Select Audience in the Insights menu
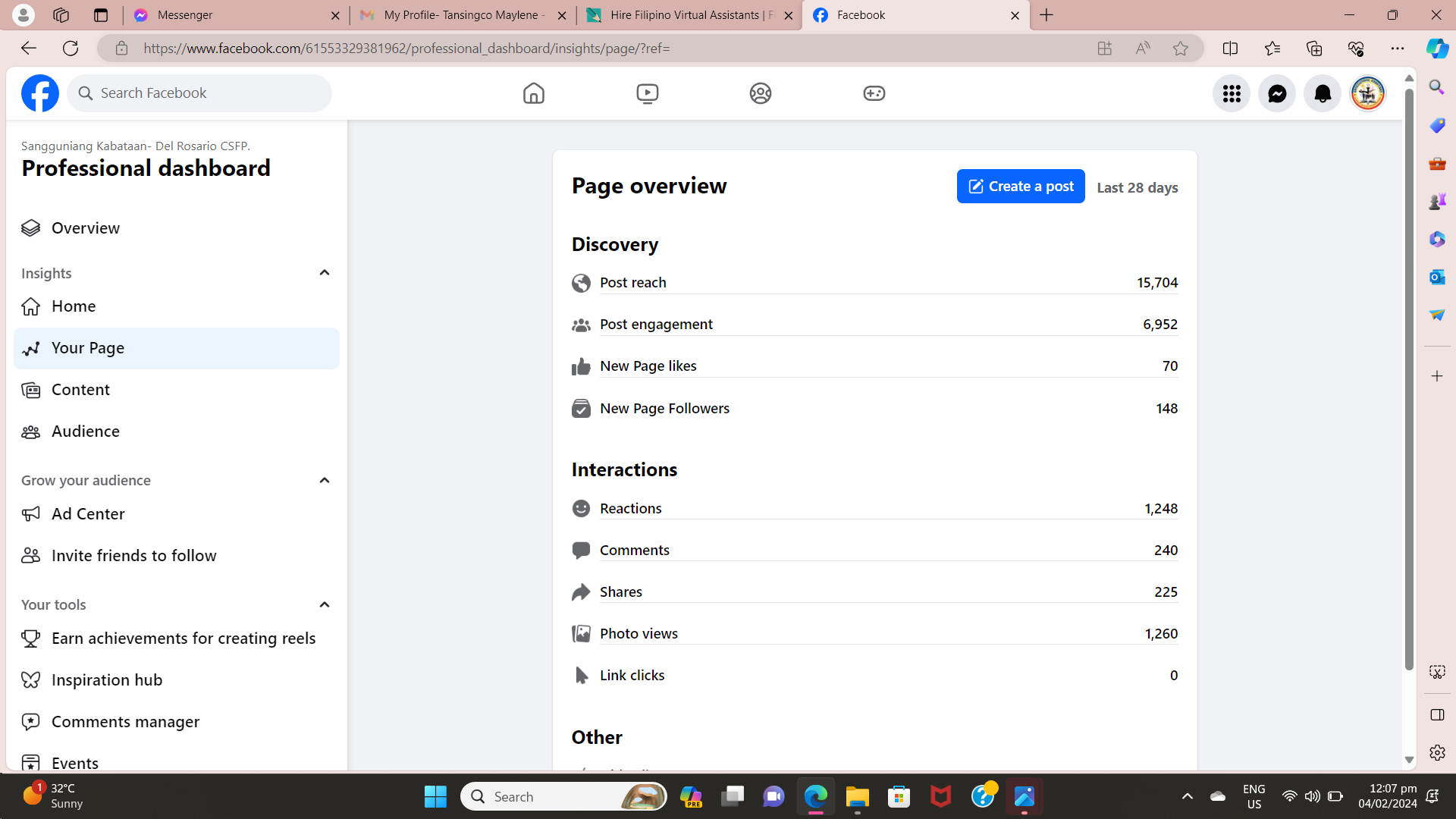 [85, 431]
